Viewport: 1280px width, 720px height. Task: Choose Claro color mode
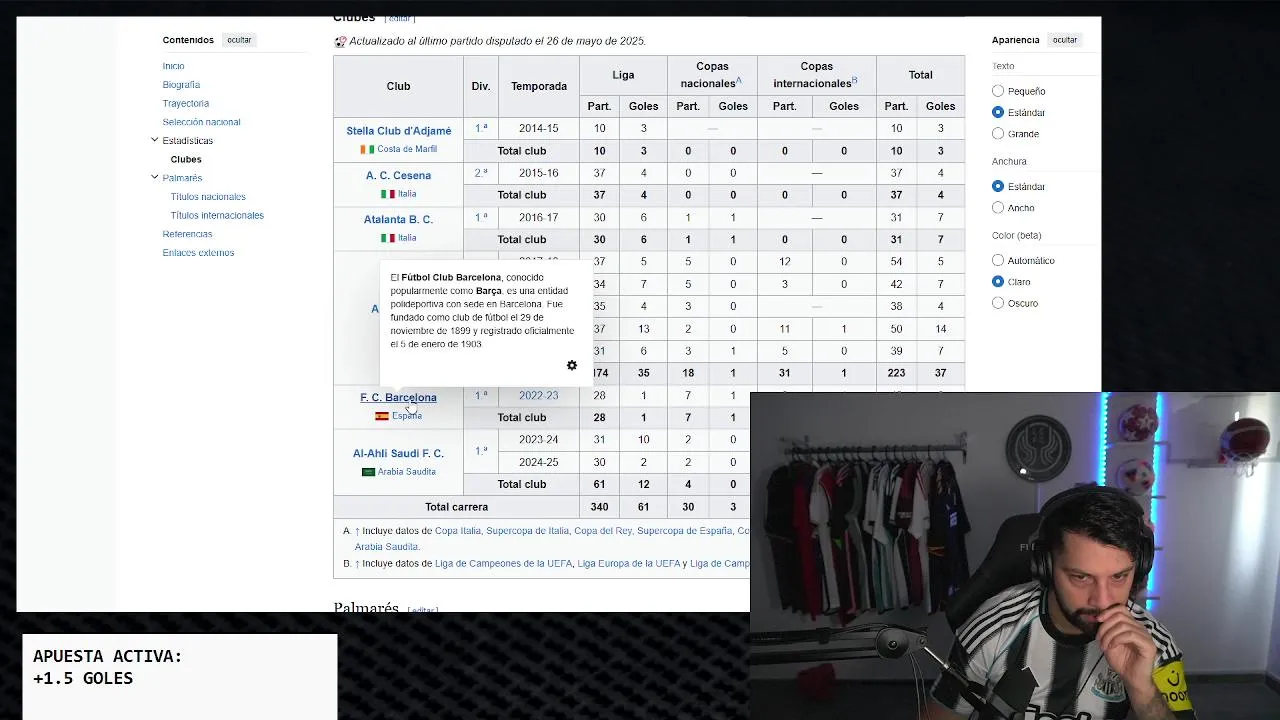[x=998, y=282]
